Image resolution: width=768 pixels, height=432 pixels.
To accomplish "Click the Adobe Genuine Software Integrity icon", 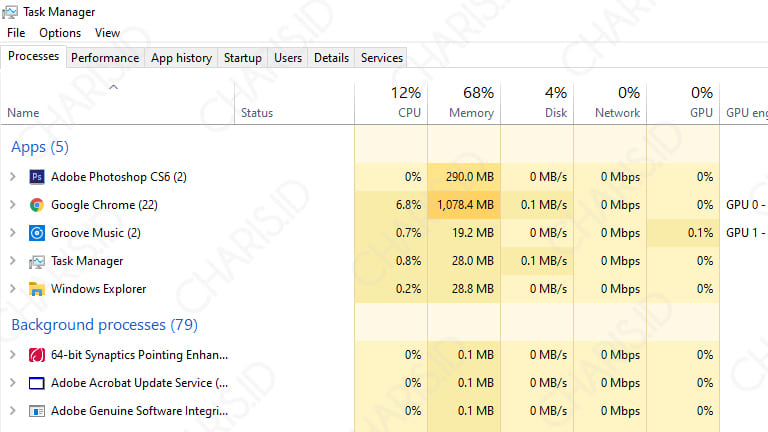I will [x=37, y=411].
